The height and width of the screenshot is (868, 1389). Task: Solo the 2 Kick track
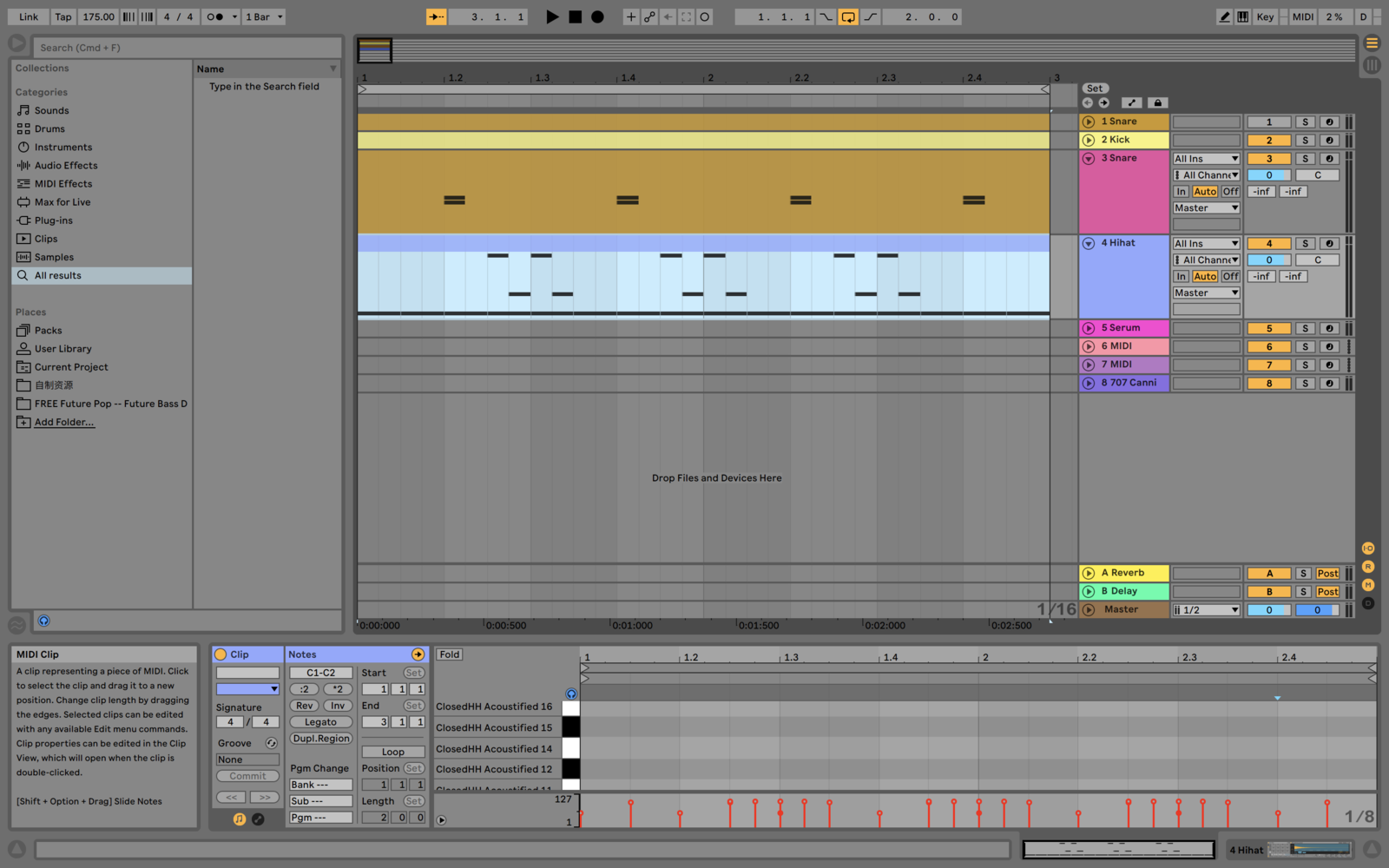click(1305, 141)
